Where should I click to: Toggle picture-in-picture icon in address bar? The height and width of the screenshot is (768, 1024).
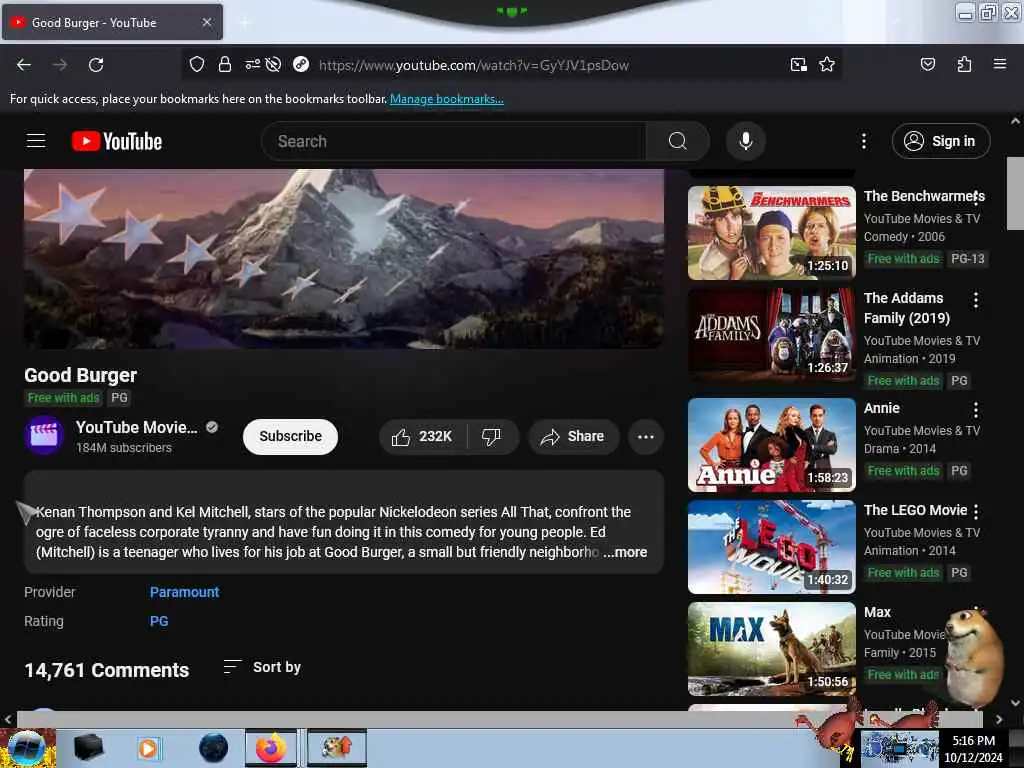click(x=798, y=64)
